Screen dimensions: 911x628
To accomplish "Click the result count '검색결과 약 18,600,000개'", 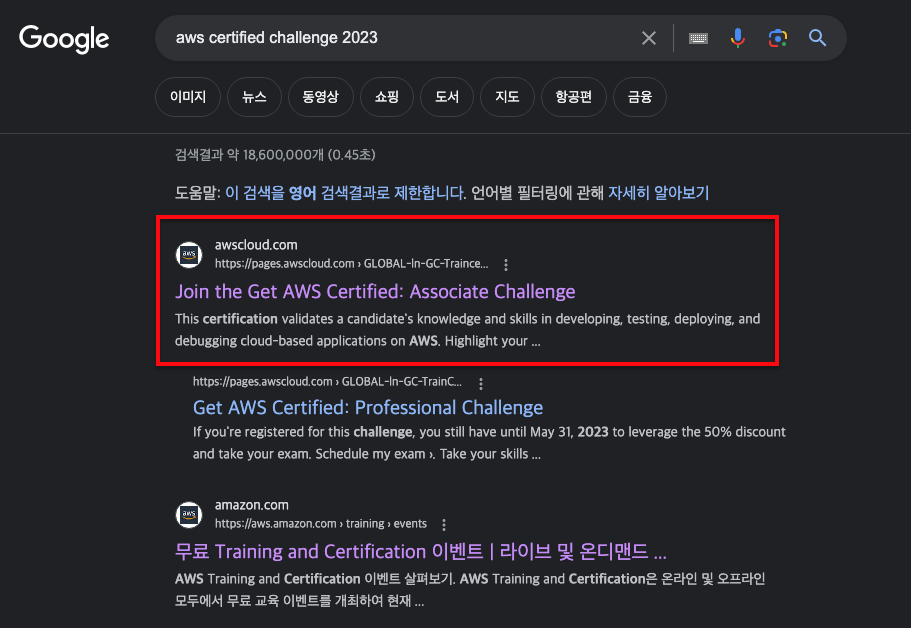I will click(275, 155).
